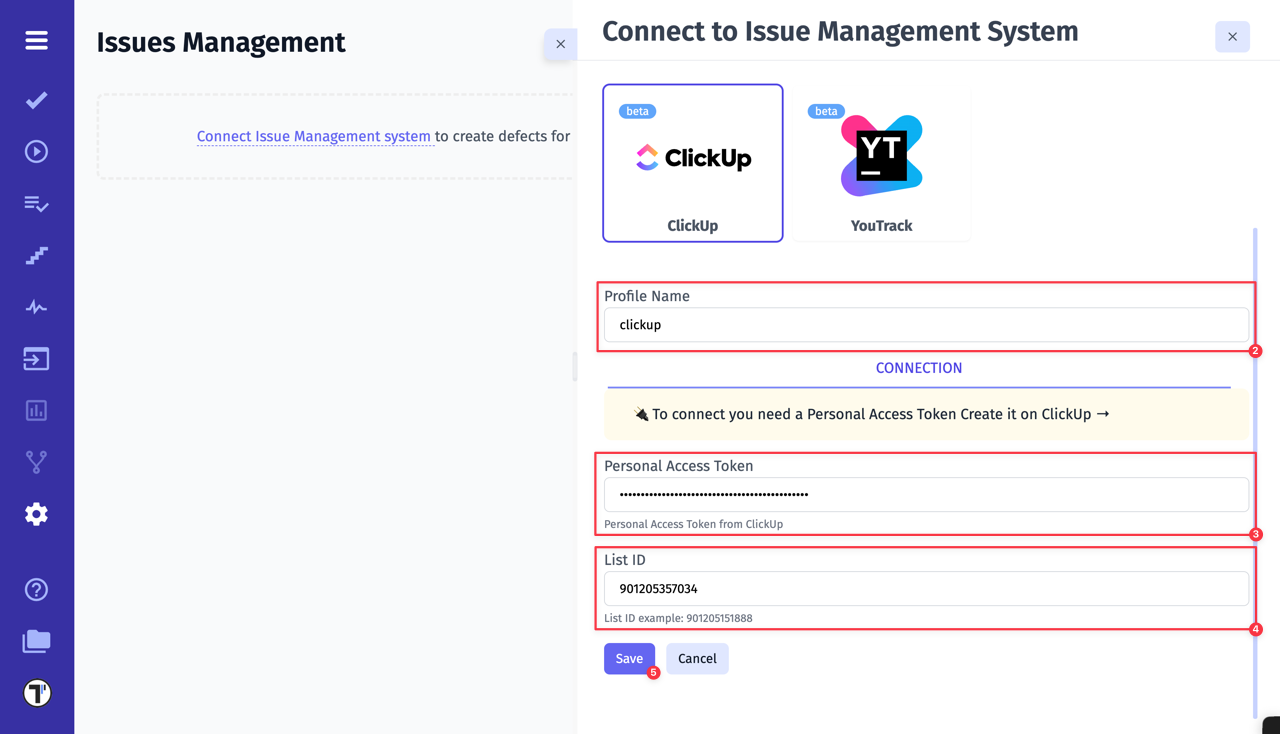Select the test cases checkmark icon
Viewport: 1280px width, 734px height.
[36, 100]
